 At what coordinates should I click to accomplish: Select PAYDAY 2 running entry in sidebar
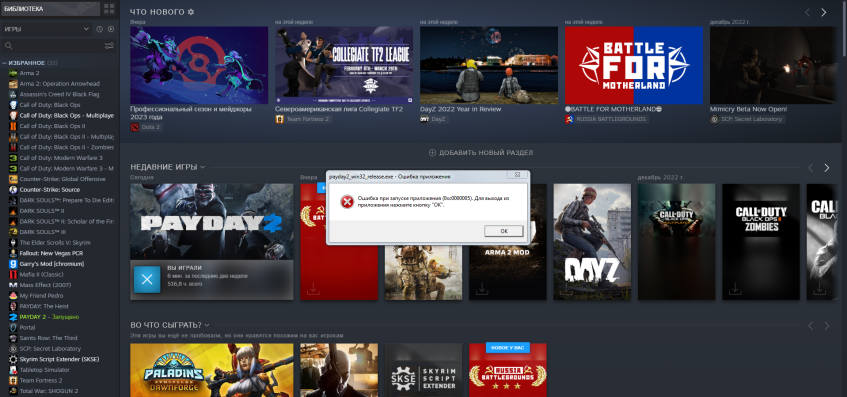pos(59,317)
